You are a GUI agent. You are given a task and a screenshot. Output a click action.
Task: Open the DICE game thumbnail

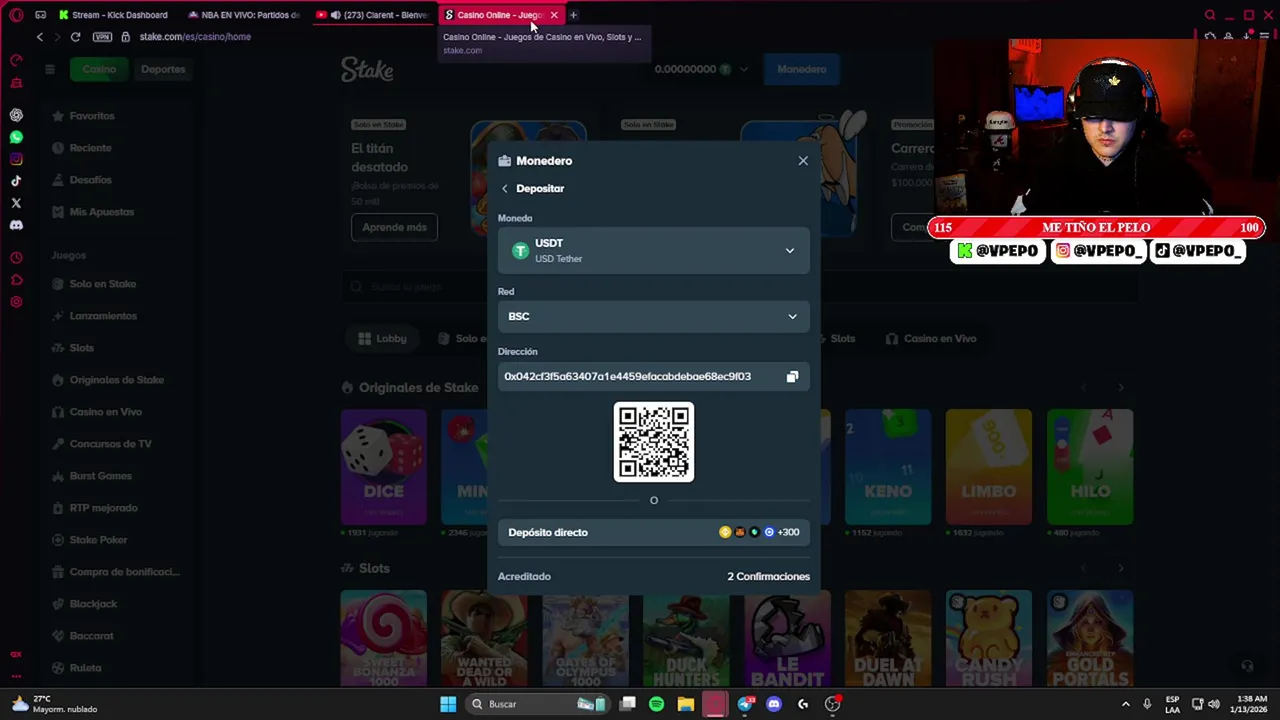pyautogui.click(x=383, y=466)
